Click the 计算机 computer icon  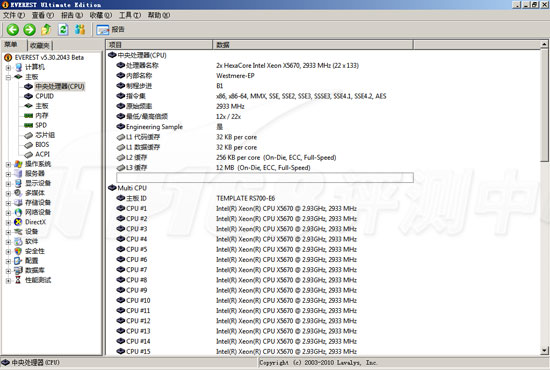(x=18, y=67)
